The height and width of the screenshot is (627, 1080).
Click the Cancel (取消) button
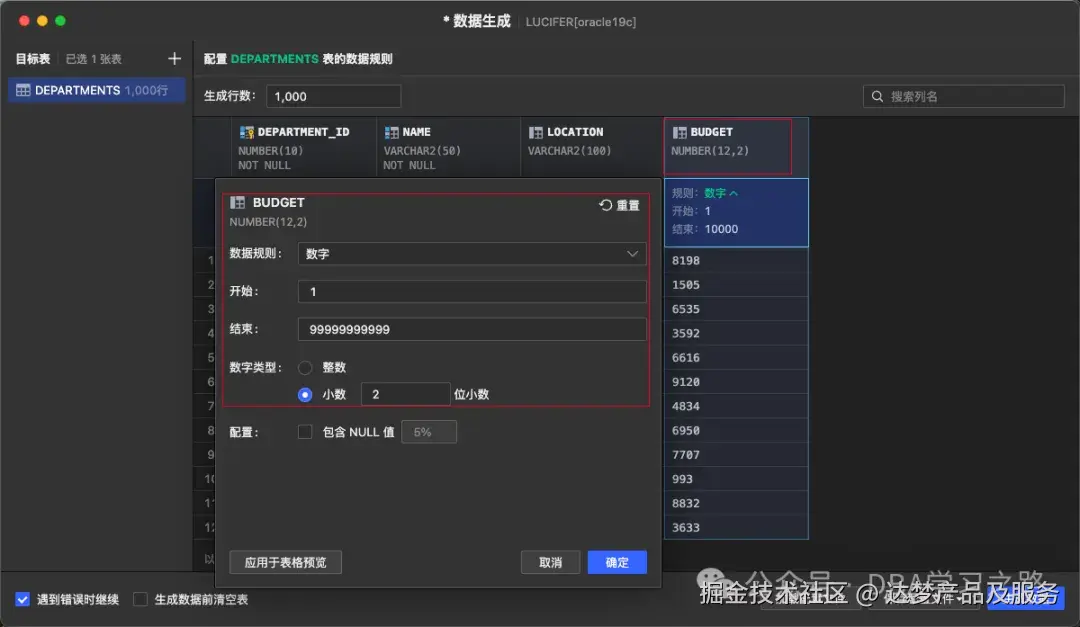tap(550, 562)
